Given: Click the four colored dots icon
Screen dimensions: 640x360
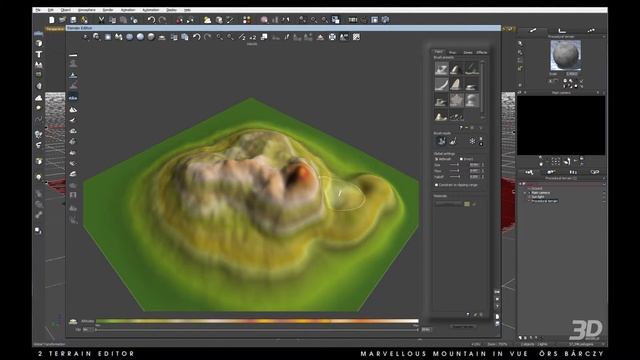Looking at the screenshot, I should pos(247,20).
